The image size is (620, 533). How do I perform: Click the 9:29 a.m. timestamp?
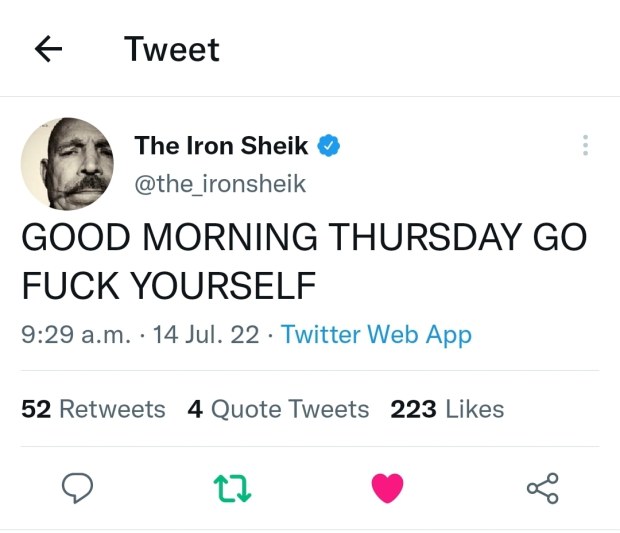(76, 335)
